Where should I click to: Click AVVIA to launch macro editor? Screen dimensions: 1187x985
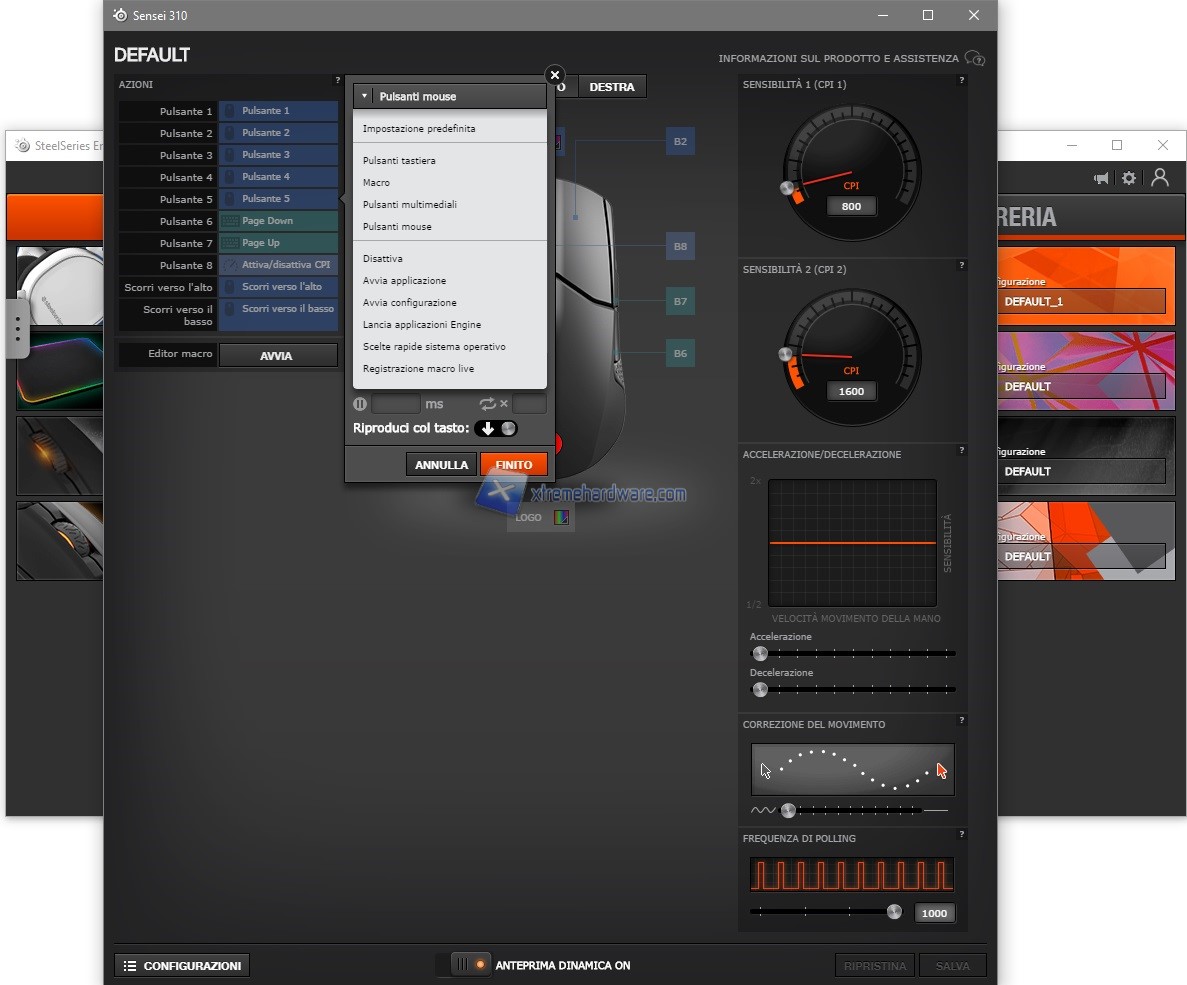277,356
